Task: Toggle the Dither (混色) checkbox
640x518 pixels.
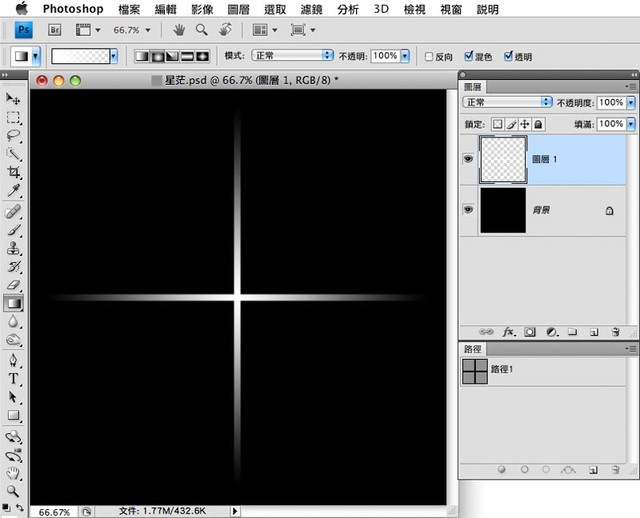Action: click(469, 56)
